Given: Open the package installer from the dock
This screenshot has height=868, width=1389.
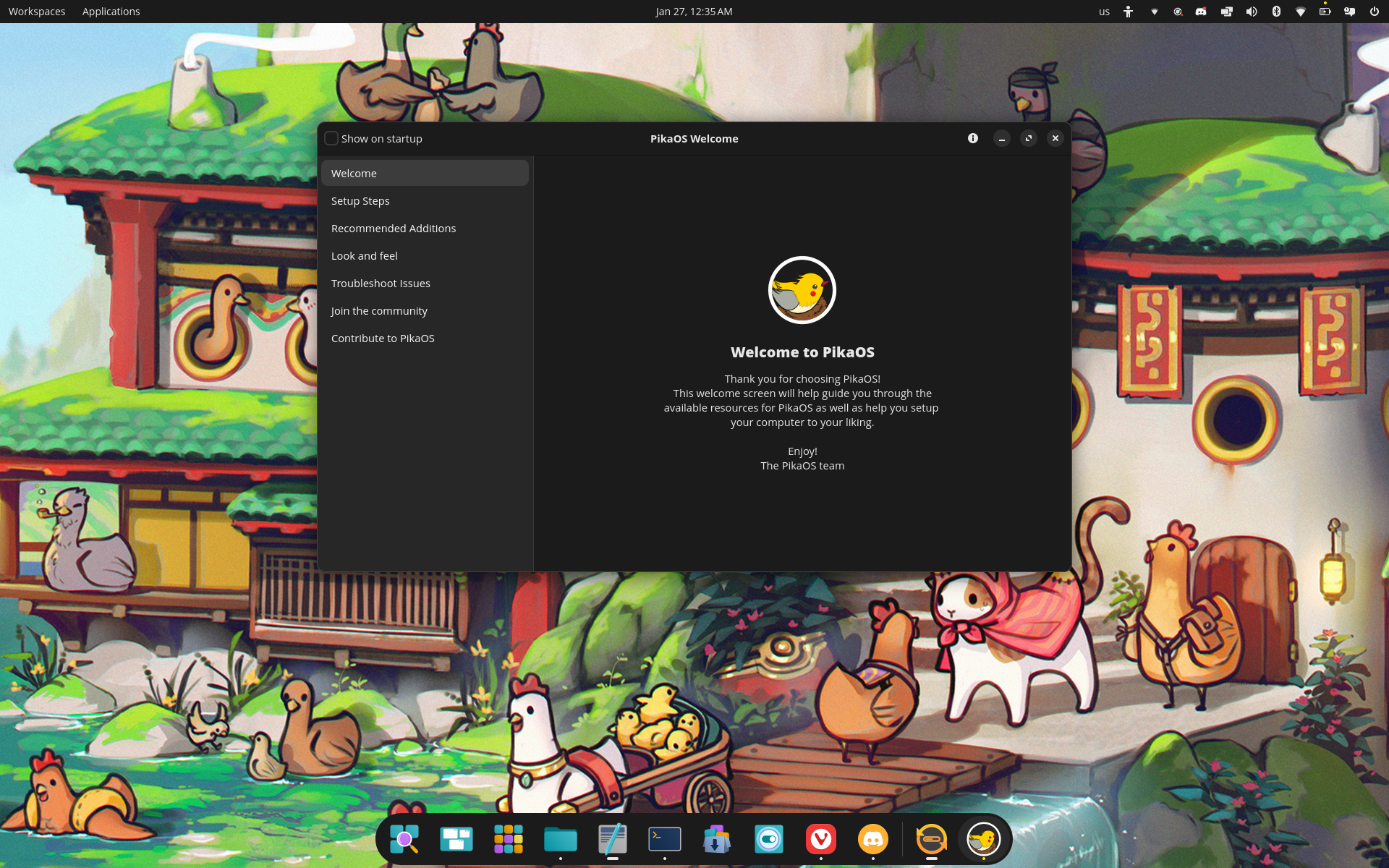Looking at the screenshot, I should pos(716,839).
